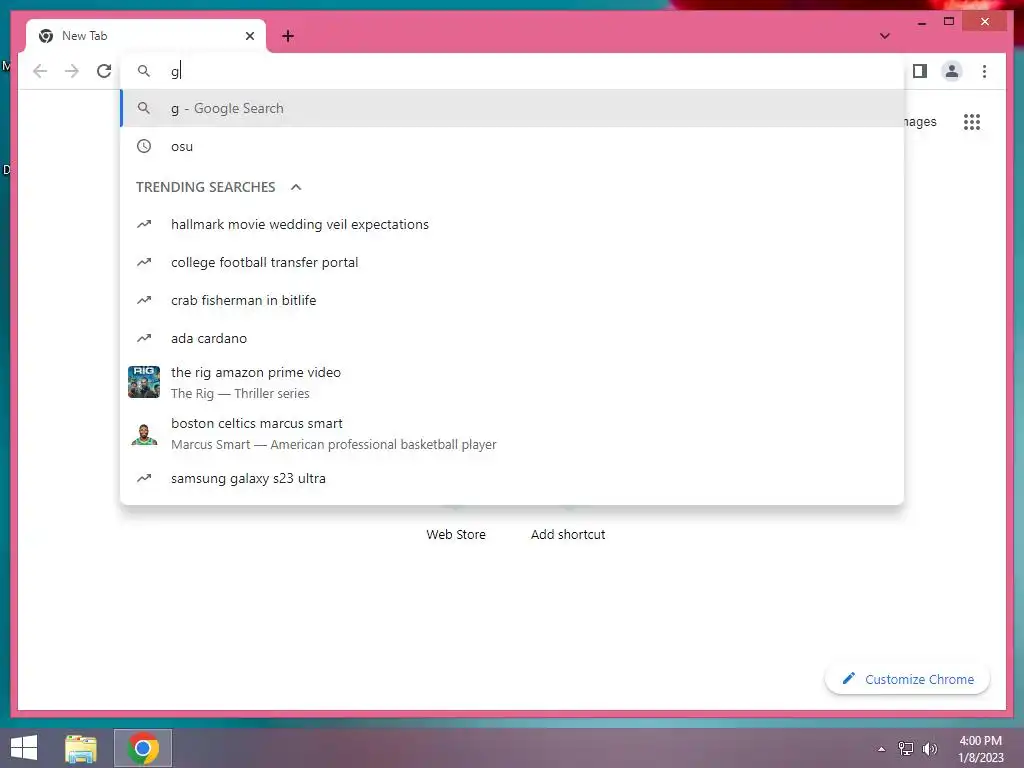The width and height of the screenshot is (1024, 768).
Task: Click Marcus Smart player thumbnail
Action: (144, 434)
